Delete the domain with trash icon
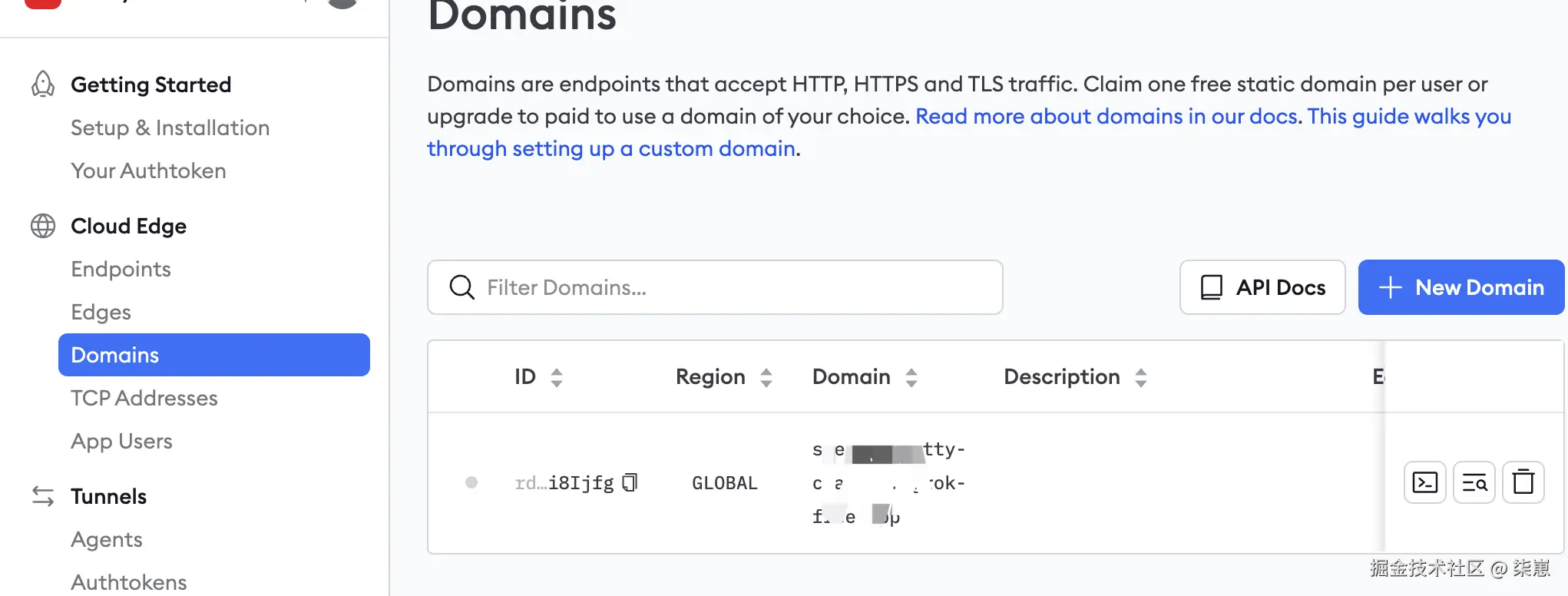Image resolution: width=1568 pixels, height=596 pixels. coord(1523,482)
